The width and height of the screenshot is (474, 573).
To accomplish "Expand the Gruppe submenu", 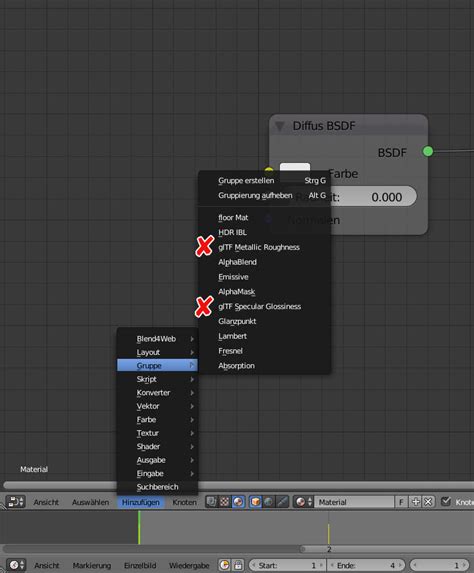I will point(157,365).
